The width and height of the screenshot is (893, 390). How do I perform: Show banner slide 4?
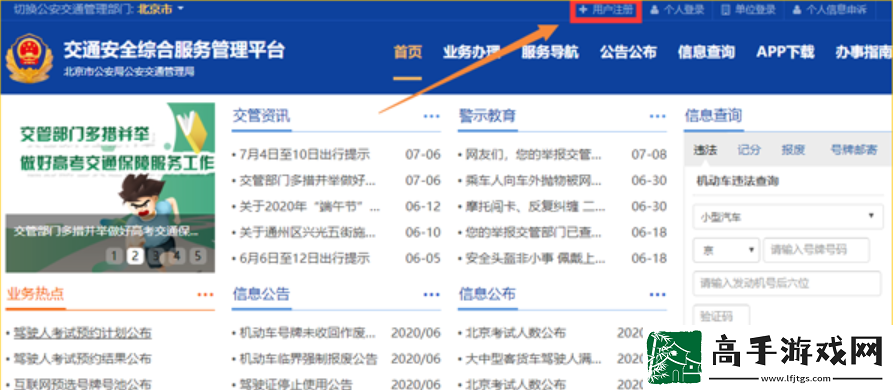pyautogui.click(x=177, y=256)
